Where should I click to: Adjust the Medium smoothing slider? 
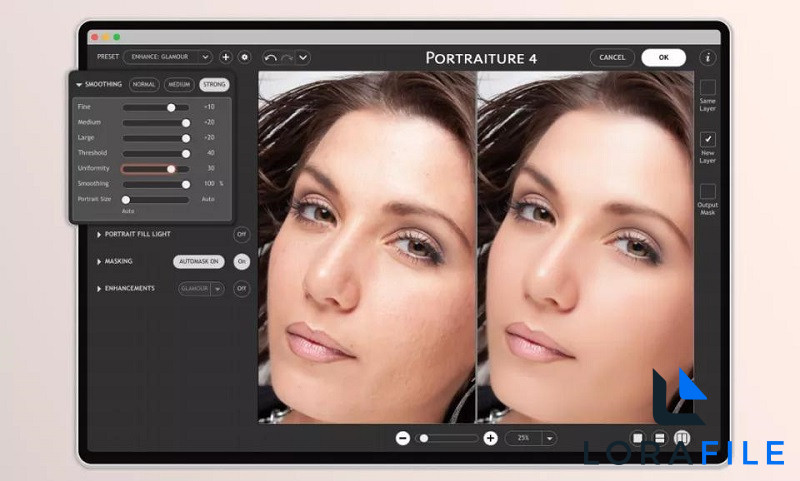click(x=156, y=123)
